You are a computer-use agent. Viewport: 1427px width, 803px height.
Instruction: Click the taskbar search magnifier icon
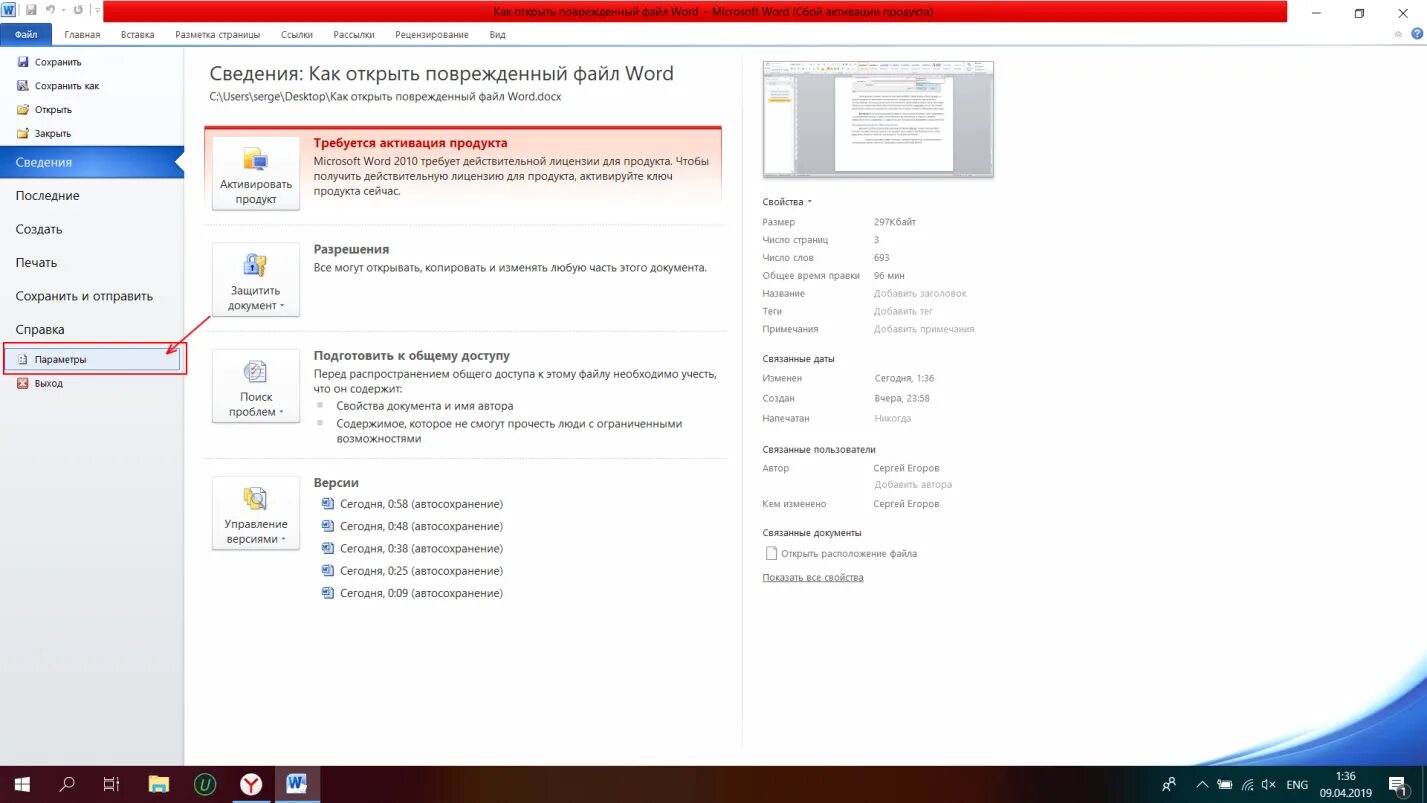point(67,785)
